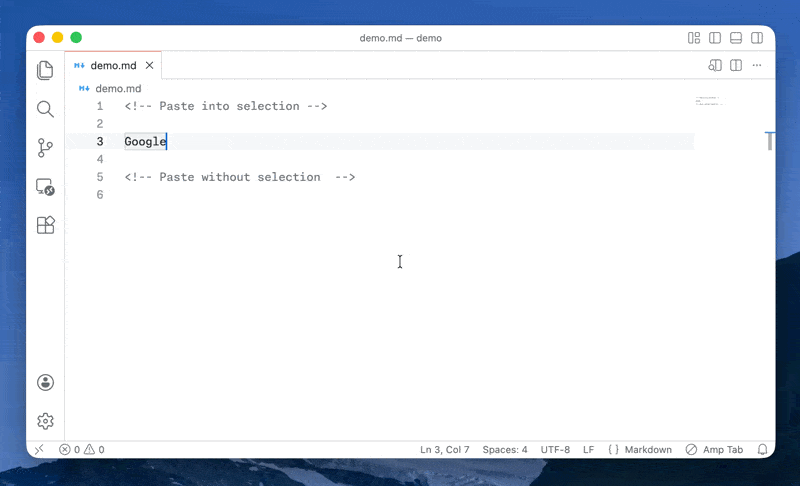Screen dimensions: 800x486
Task: Change end of line sequence LF
Action: (588, 449)
